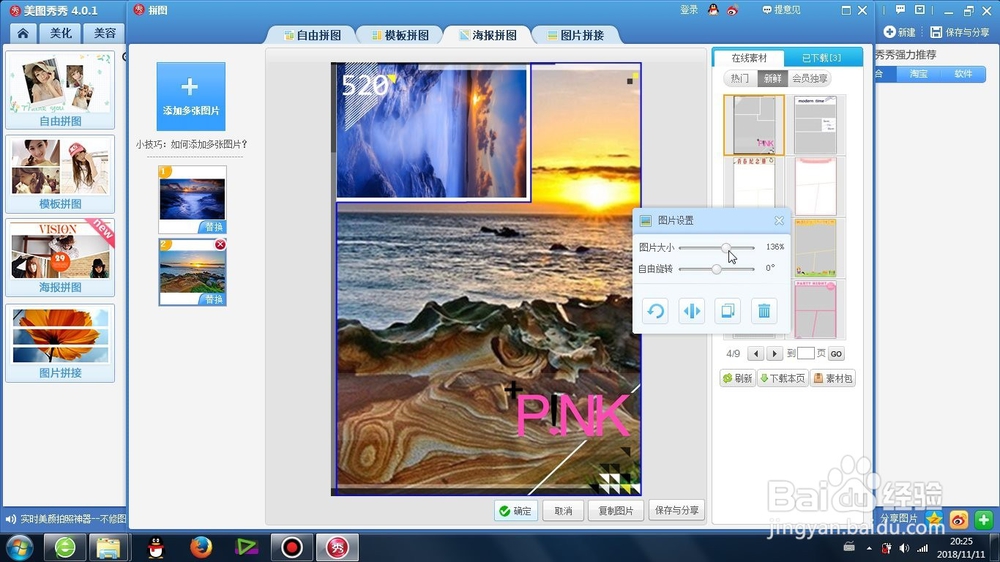Click the Weibo share icon at bottom right
This screenshot has width=1000, height=562.
(x=959, y=519)
